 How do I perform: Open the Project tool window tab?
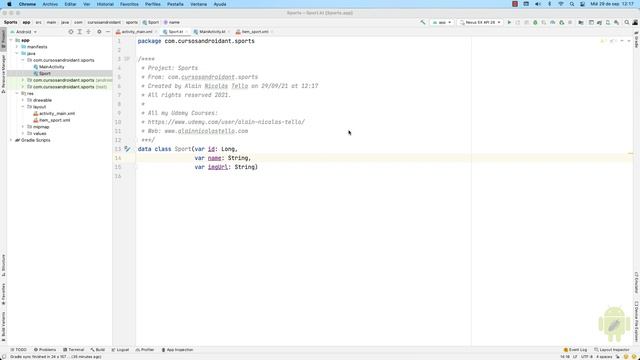click(3, 40)
